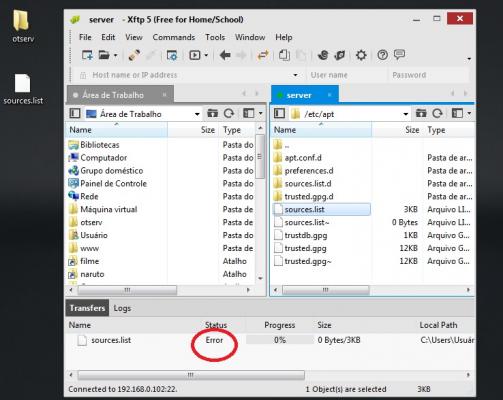This screenshot has height=400, width=503.
Task: Click the local pane New Folder icon
Action: [212, 113]
